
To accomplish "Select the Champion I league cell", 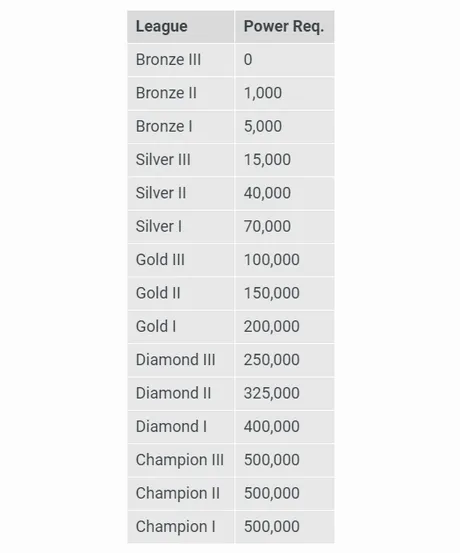I will 181,527.
